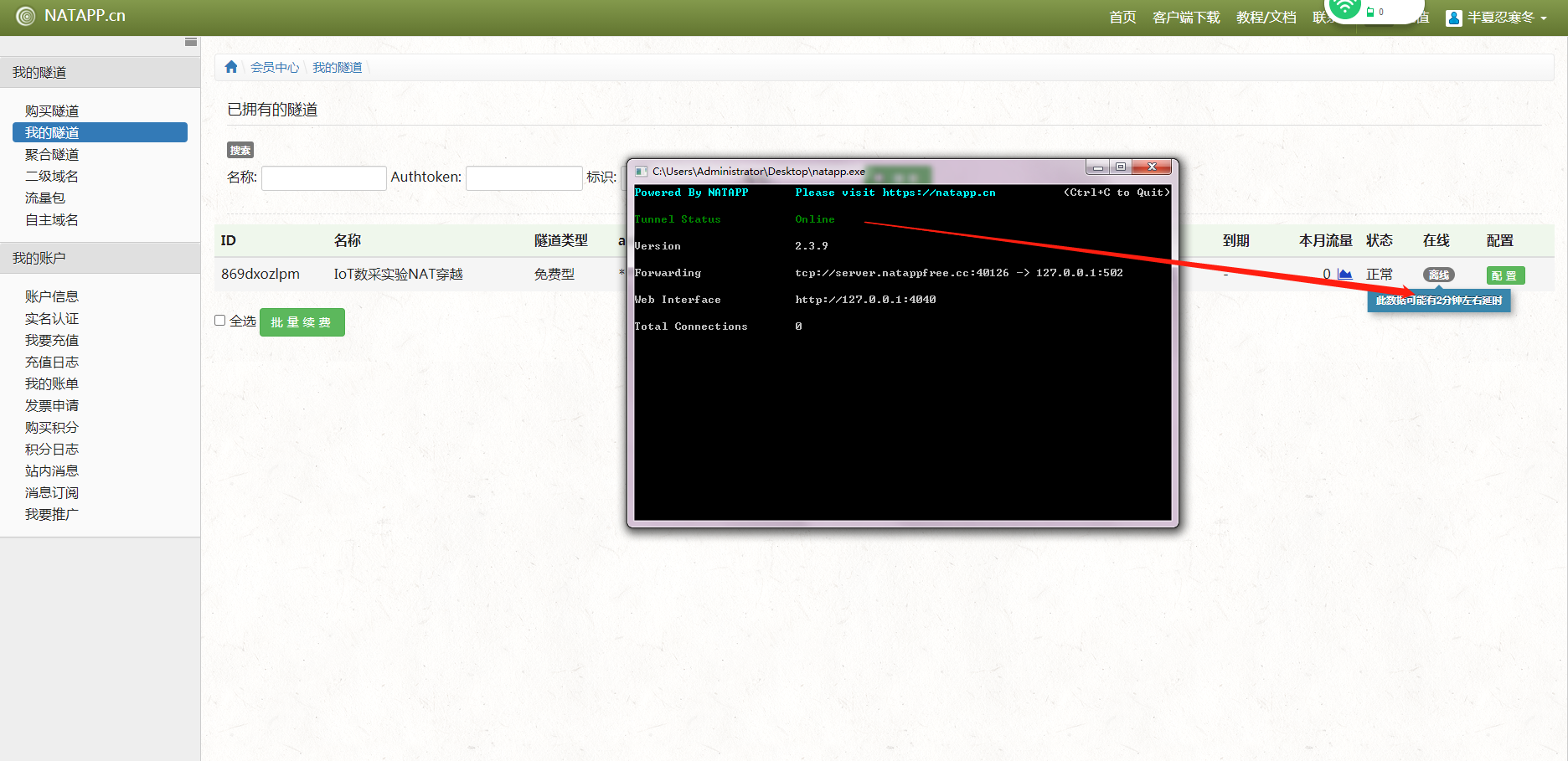Click the 我的账户 sidebar section header
1568x761 pixels.
coord(100,259)
